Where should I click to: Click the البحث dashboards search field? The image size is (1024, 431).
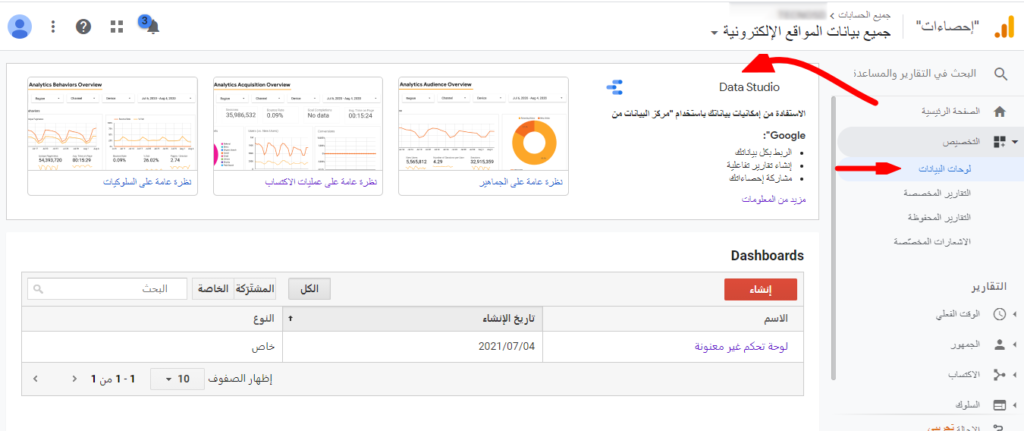click(x=107, y=289)
